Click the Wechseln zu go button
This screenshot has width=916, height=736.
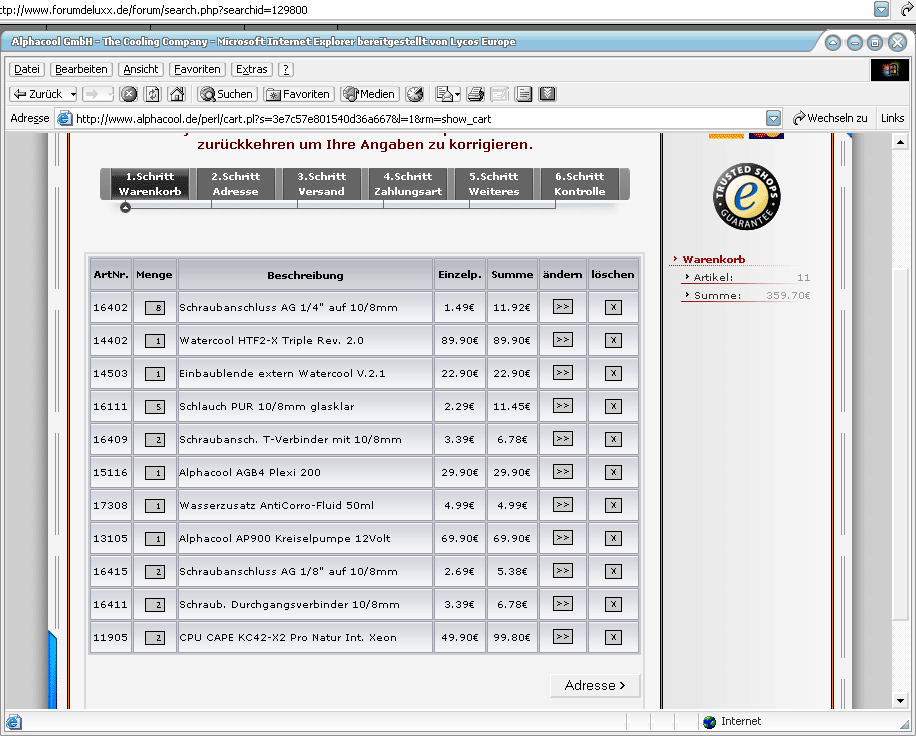pos(830,119)
